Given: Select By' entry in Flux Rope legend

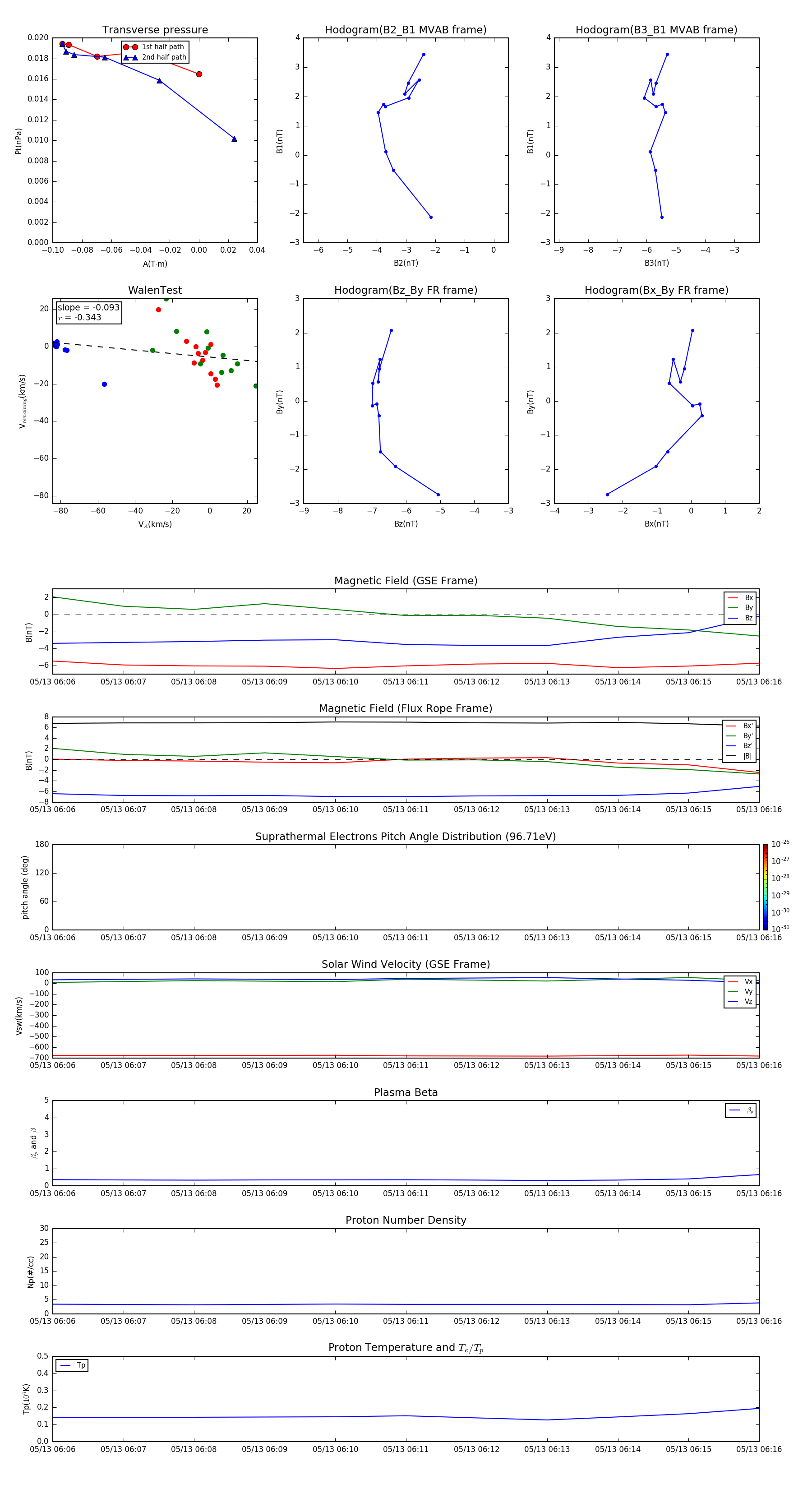Looking at the screenshot, I should coord(739,736).
